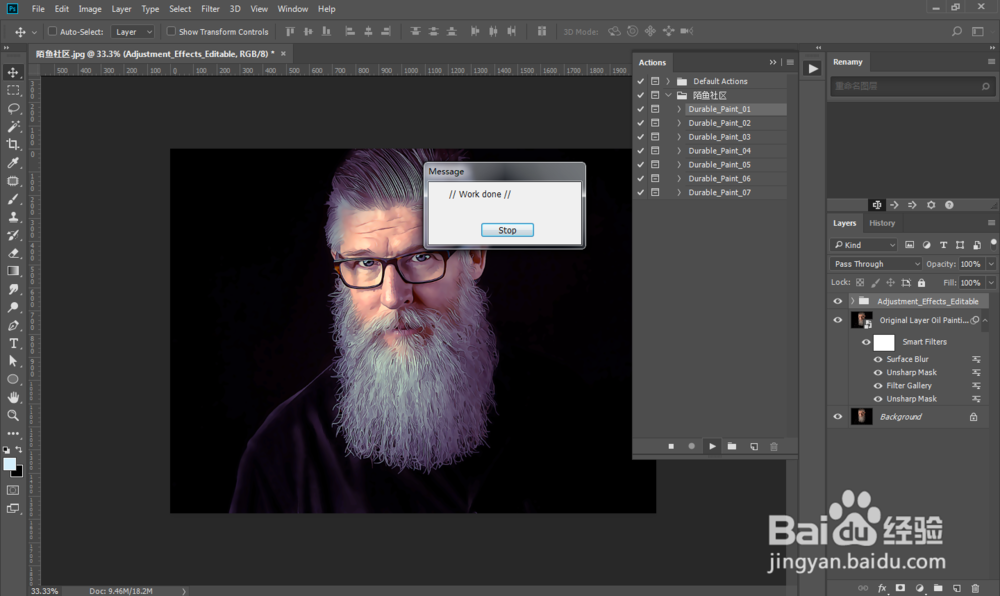1000x596 pixels.
Task: Select the Horizontal Type tool
Action: (x=13, y=343)
